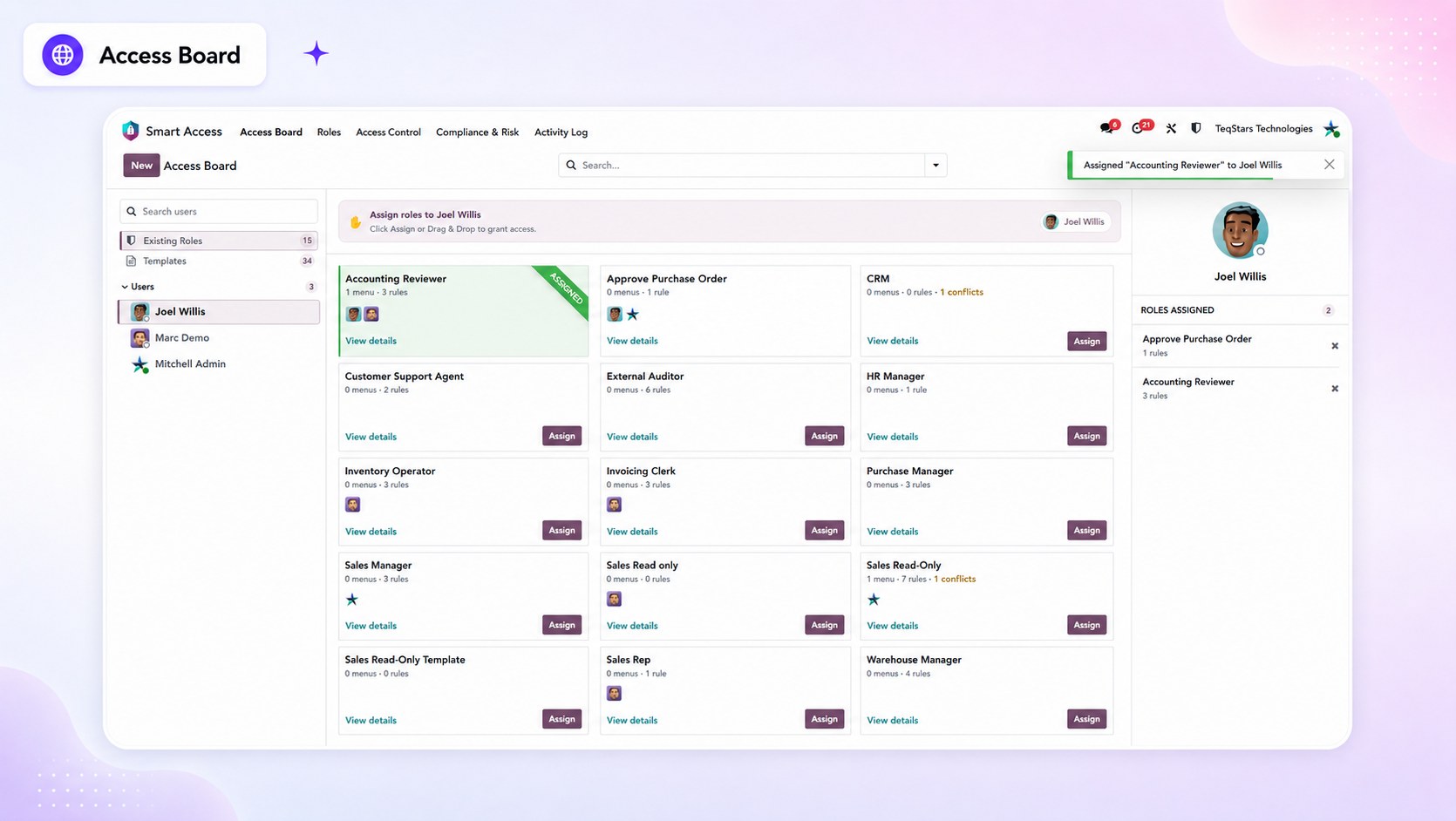Assign the Sales Read only role
This screenshot has height=821, width=1456.
[x=824, y=625]
